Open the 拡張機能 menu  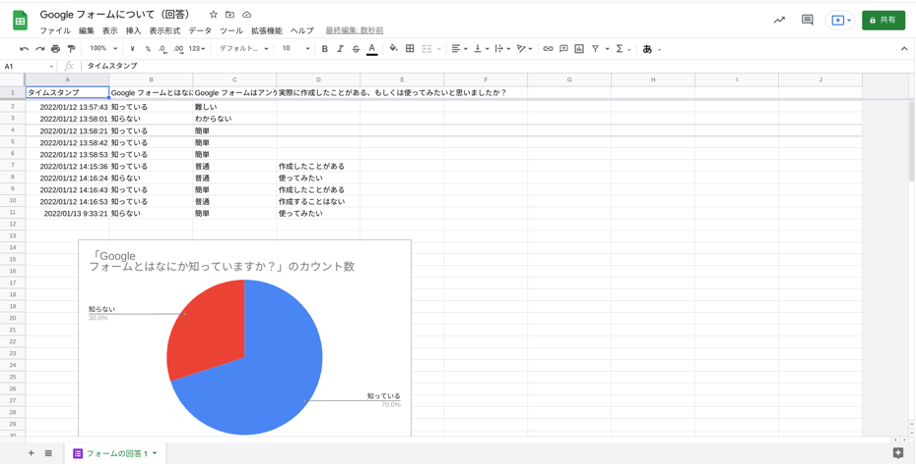click(x=266, y=31)
